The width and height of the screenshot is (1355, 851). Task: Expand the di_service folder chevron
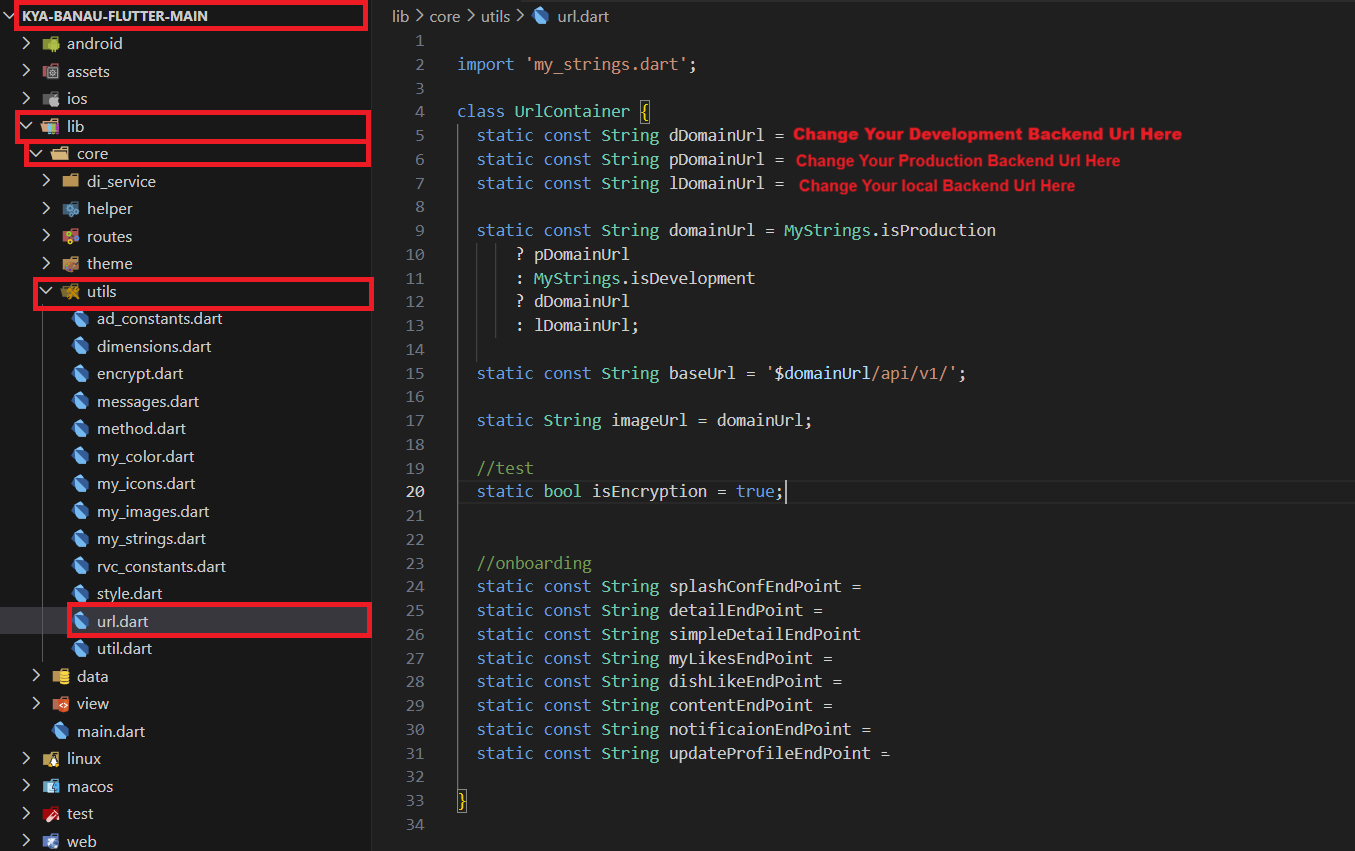pos(46,181)
